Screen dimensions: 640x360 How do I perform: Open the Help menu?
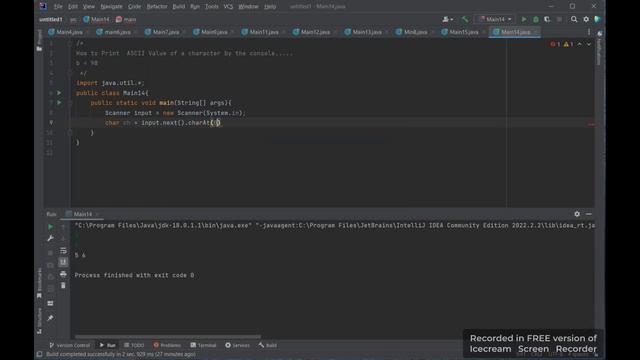pos(270,7)
